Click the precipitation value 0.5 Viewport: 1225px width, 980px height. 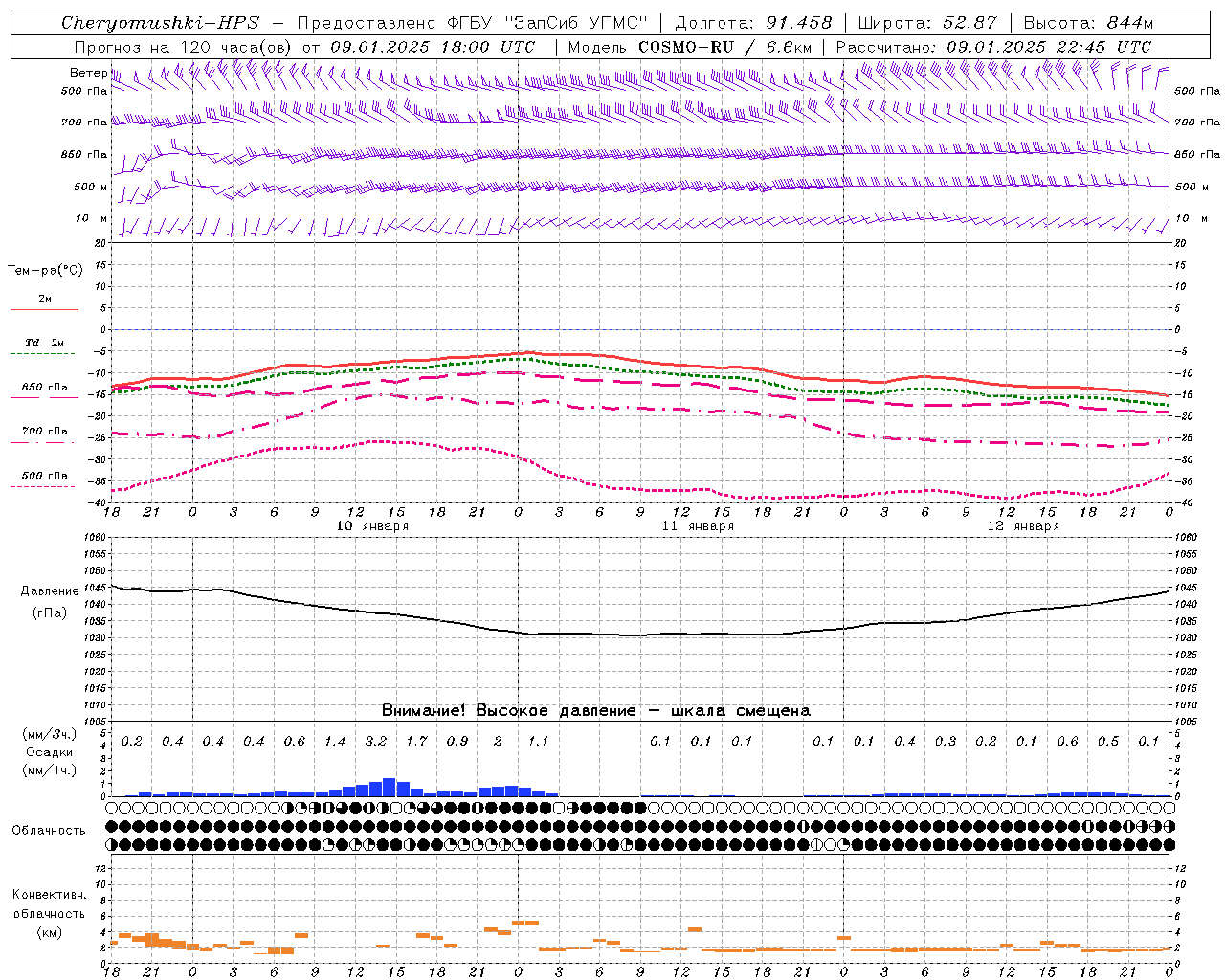click(x=1108, y=741)
